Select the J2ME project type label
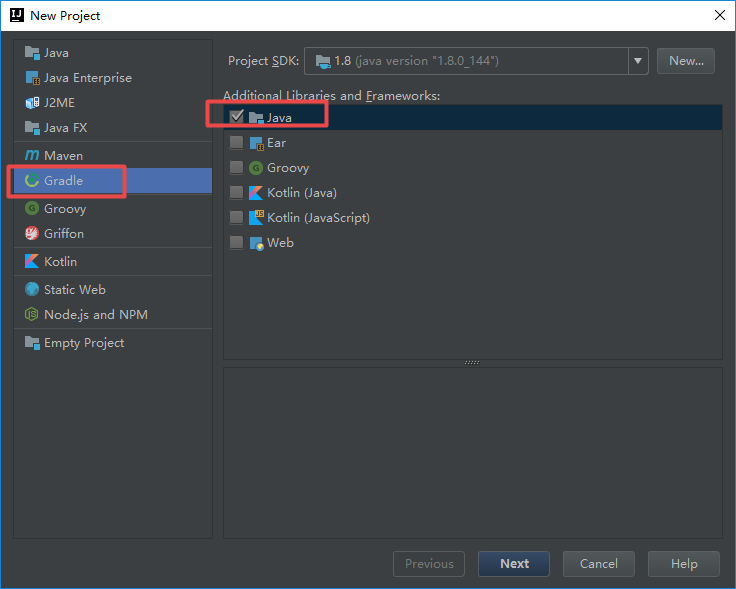This screenshot has height=589, width=736. 59,102
